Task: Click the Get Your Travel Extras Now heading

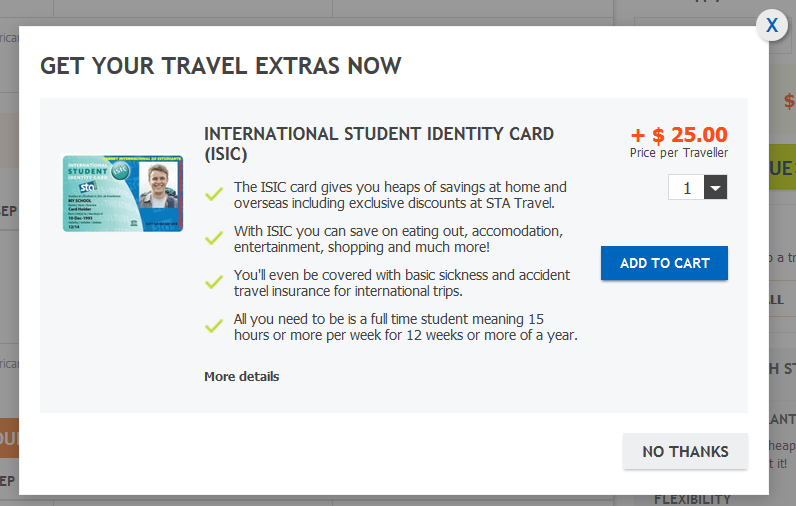Action: [220, 67]
